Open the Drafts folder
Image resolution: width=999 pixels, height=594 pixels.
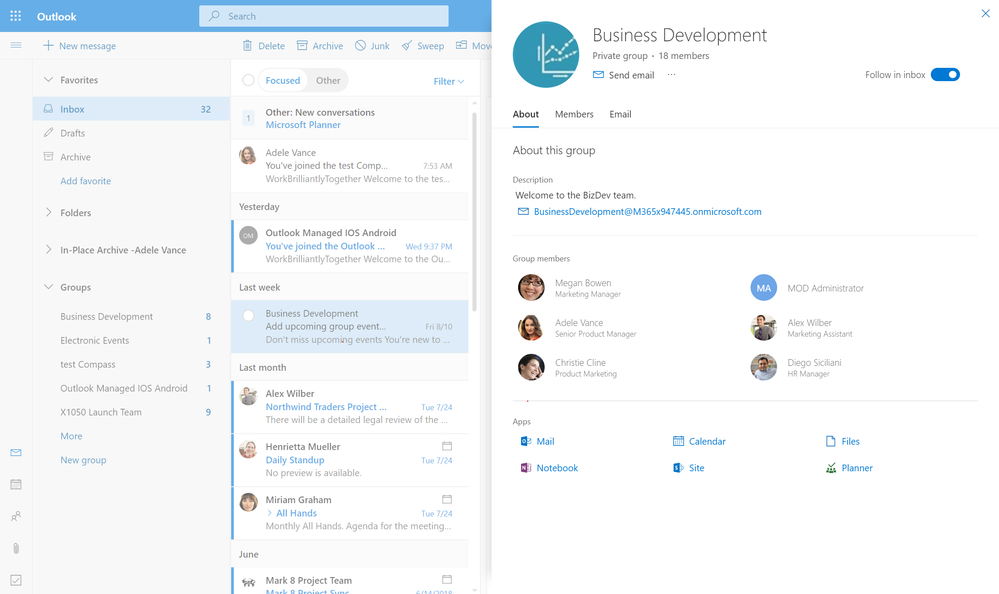[131, 133]
